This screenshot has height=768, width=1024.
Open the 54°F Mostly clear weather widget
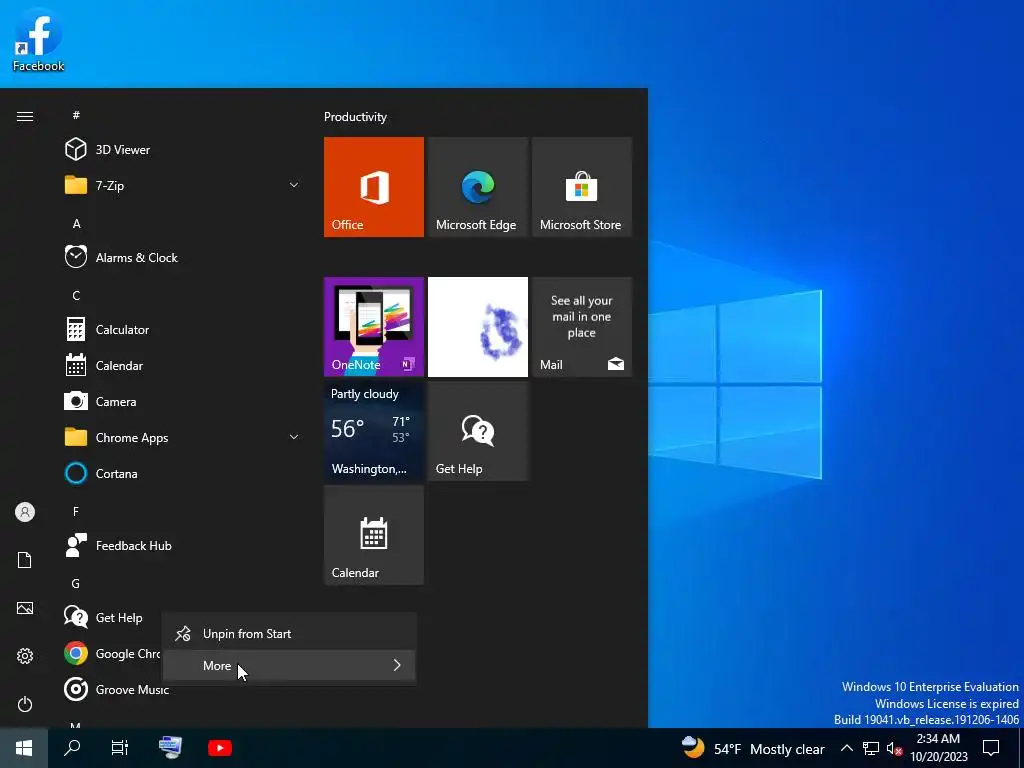753,748
